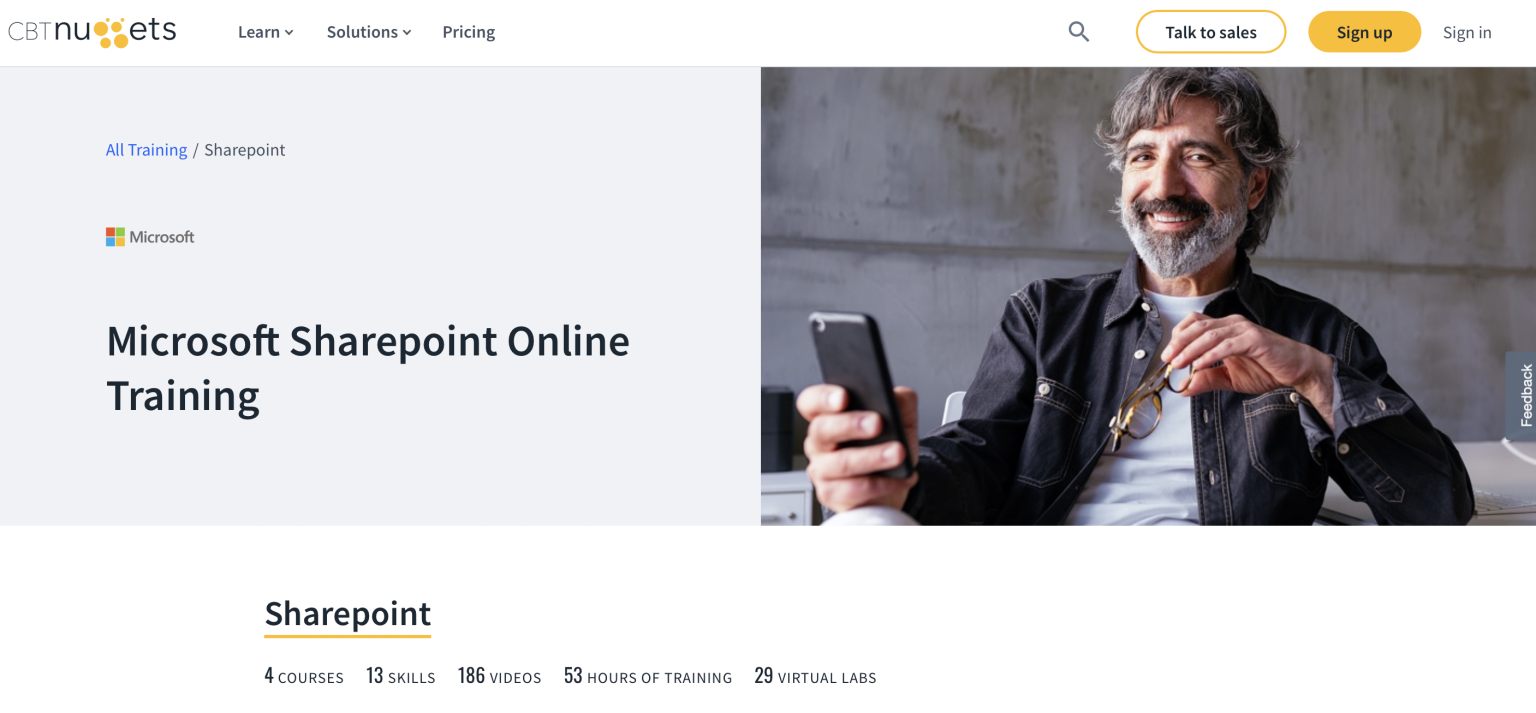Select the 29 VIRTUAL LABS stat
The image size is (1536, 713).
point(814,676)
